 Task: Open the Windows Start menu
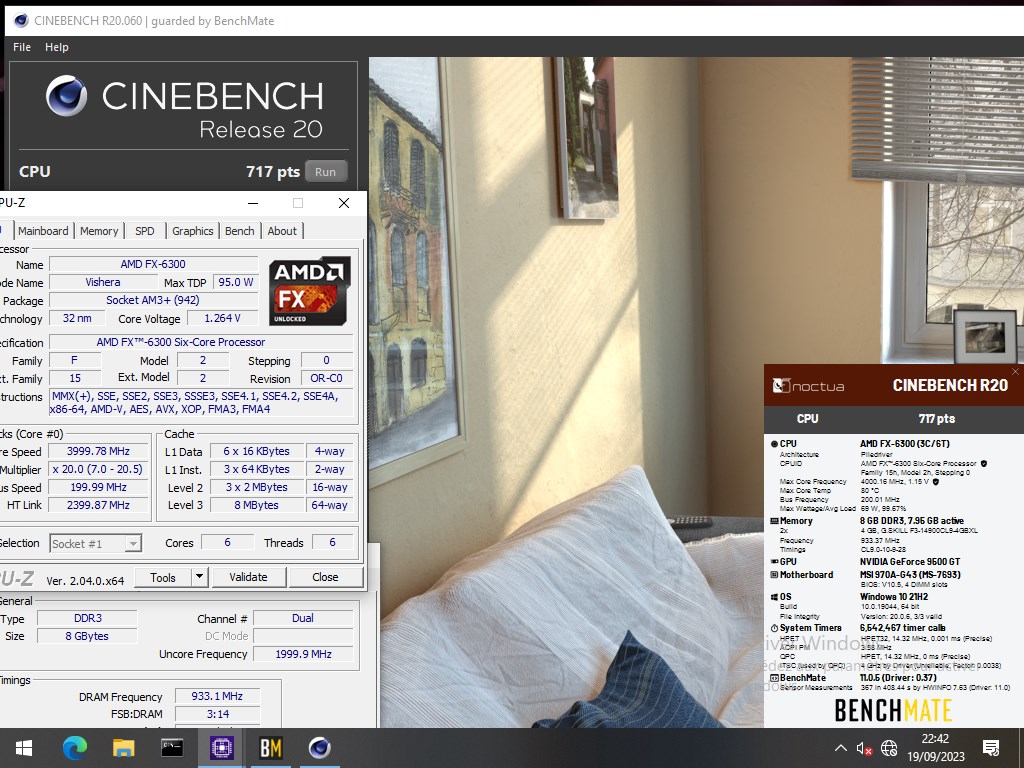click(24, 748)
